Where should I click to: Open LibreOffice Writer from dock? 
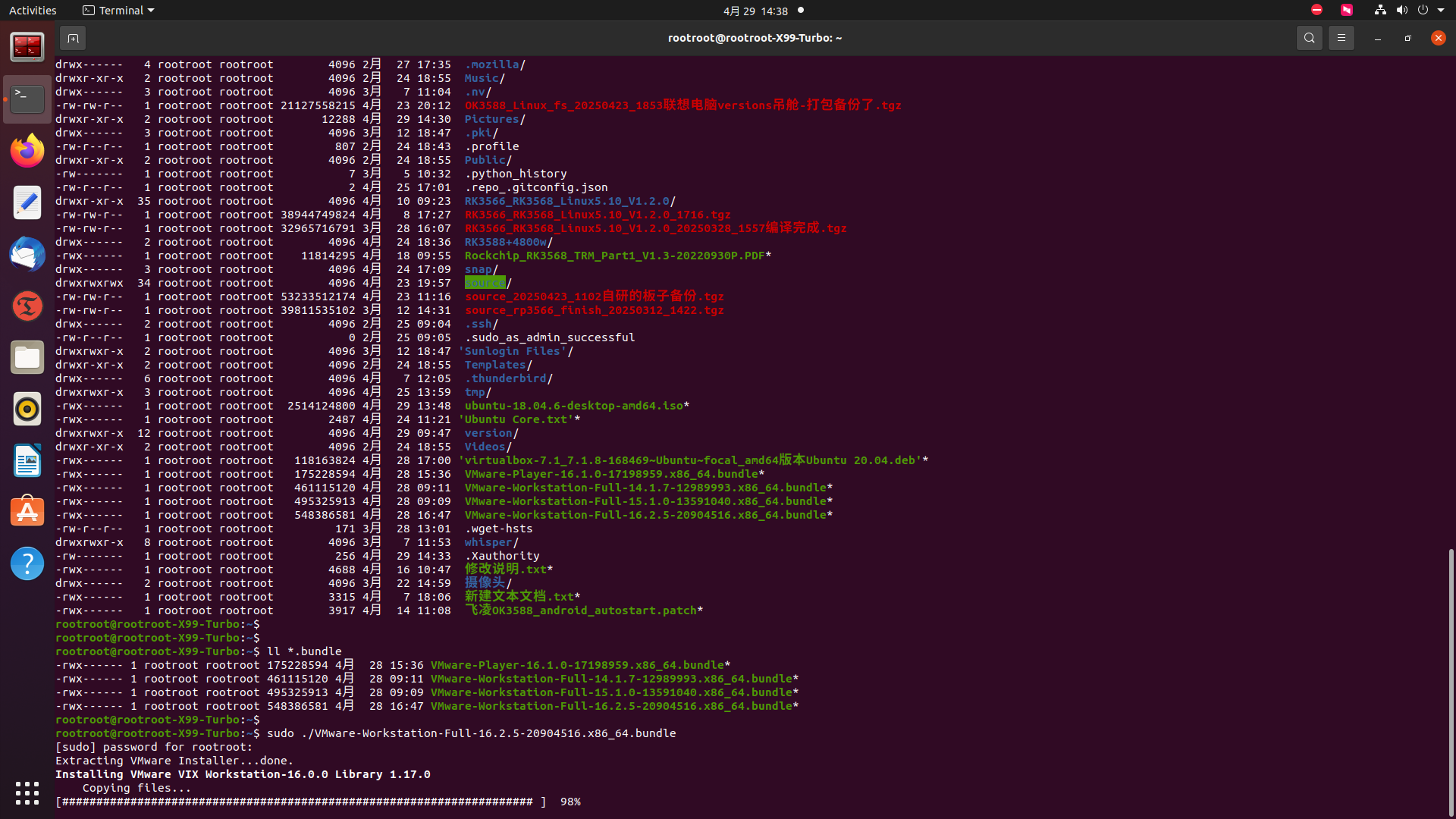point(27,460)
